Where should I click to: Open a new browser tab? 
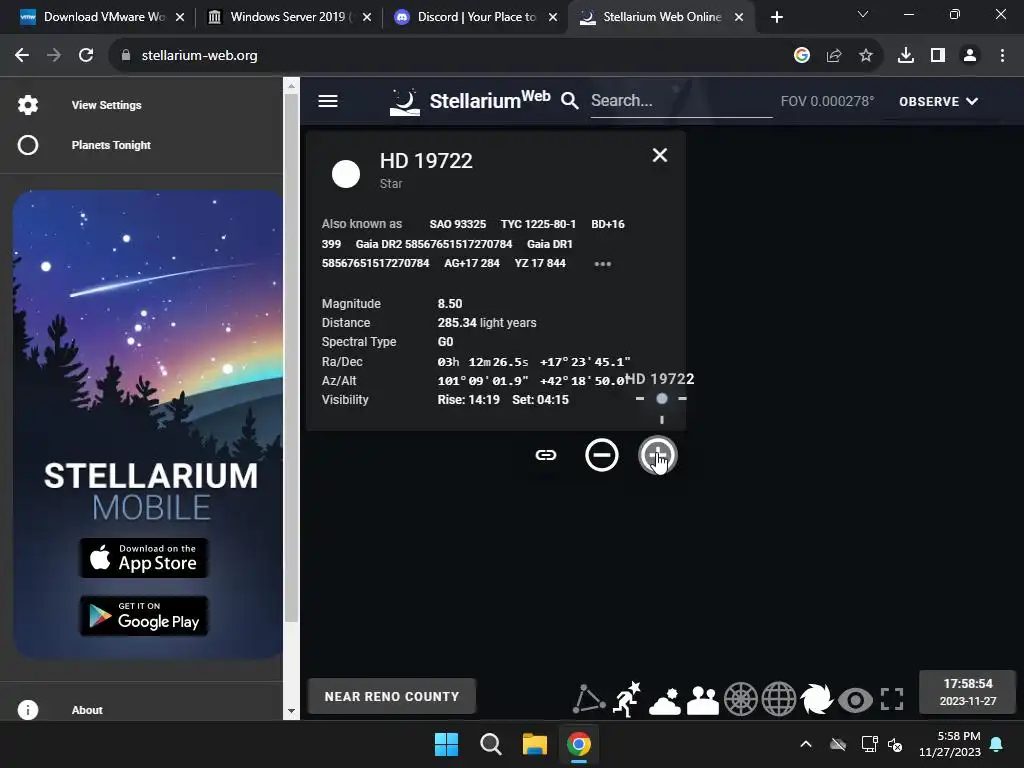coord(776,17)
